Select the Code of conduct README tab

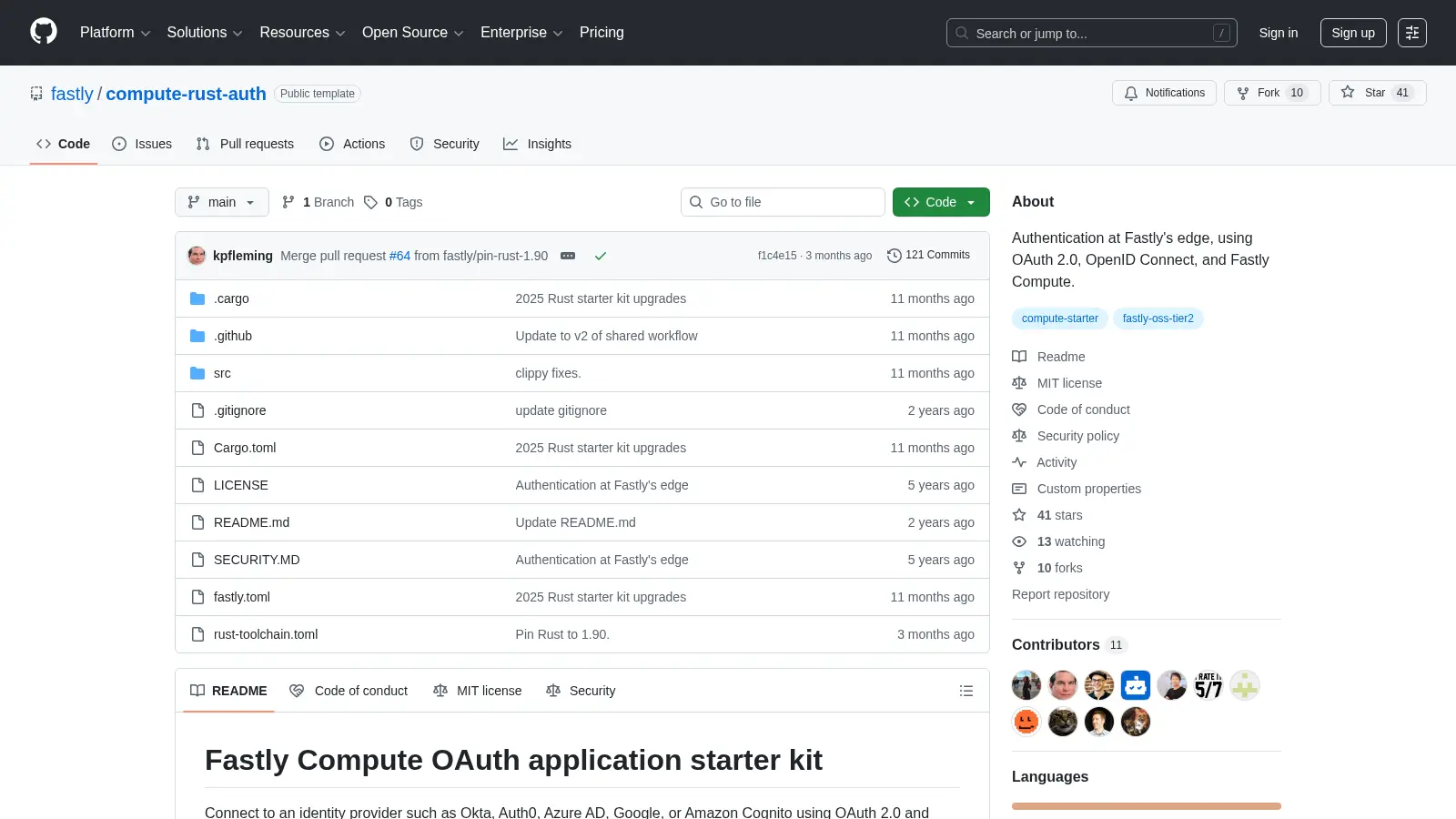point(349,691)
